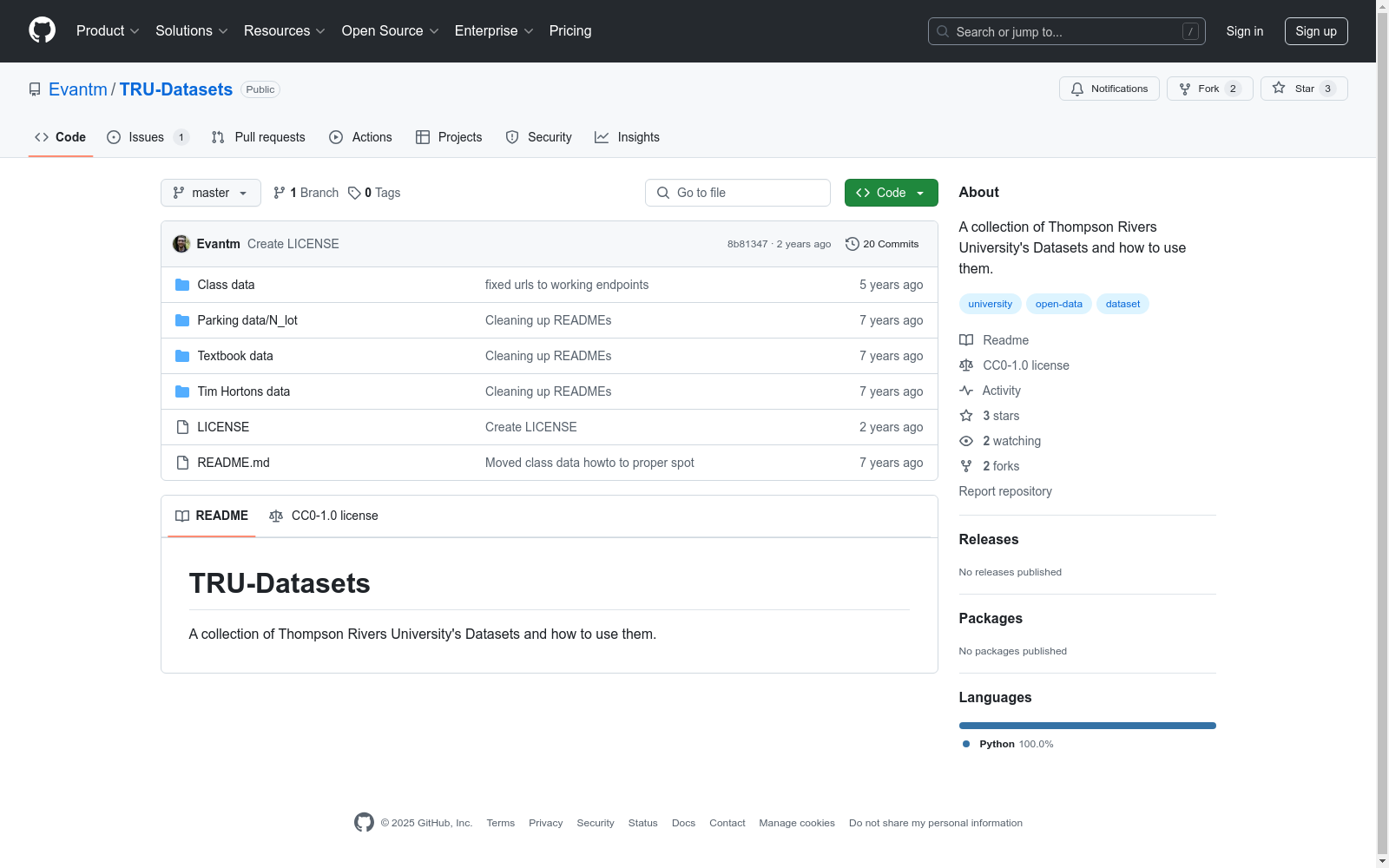Click Report repository
Viewport: 1389px width, 868px height.
[x=1005, y=491]
